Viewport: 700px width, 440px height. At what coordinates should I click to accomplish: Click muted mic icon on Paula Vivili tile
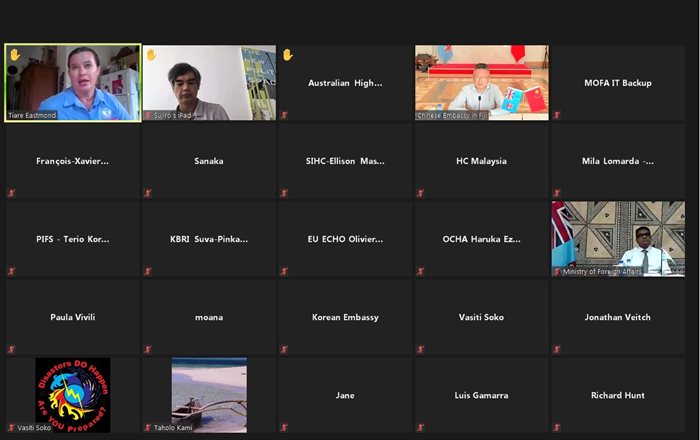tap(12, 349)
